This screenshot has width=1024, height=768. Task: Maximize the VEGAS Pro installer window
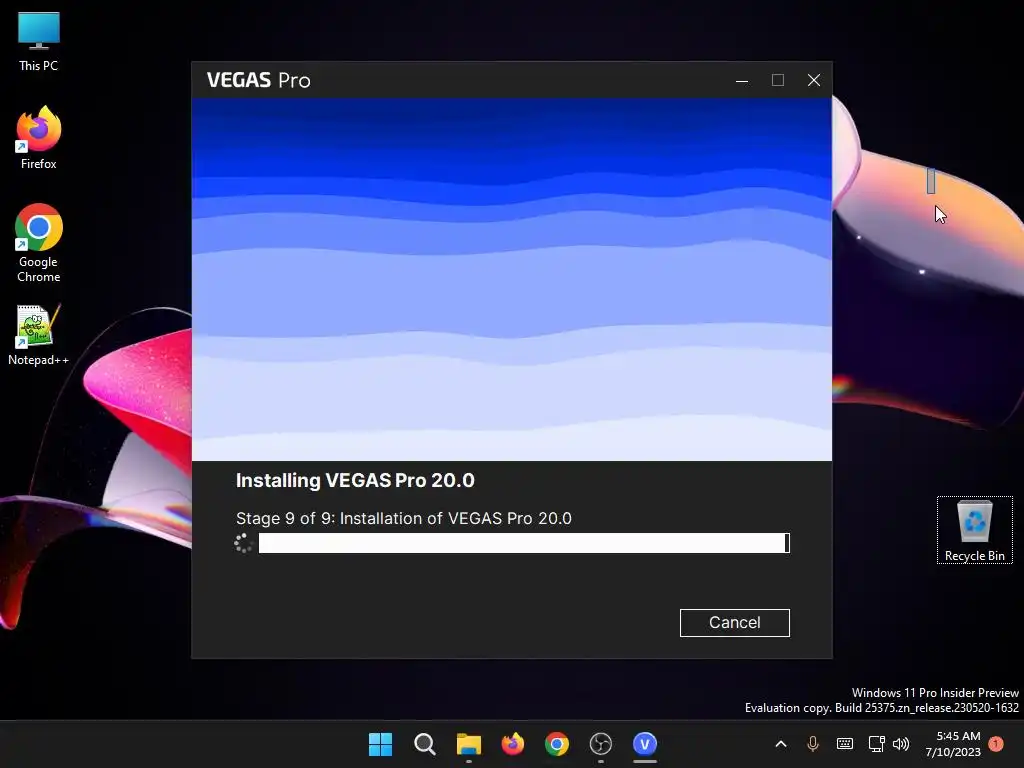coord(778,80)
